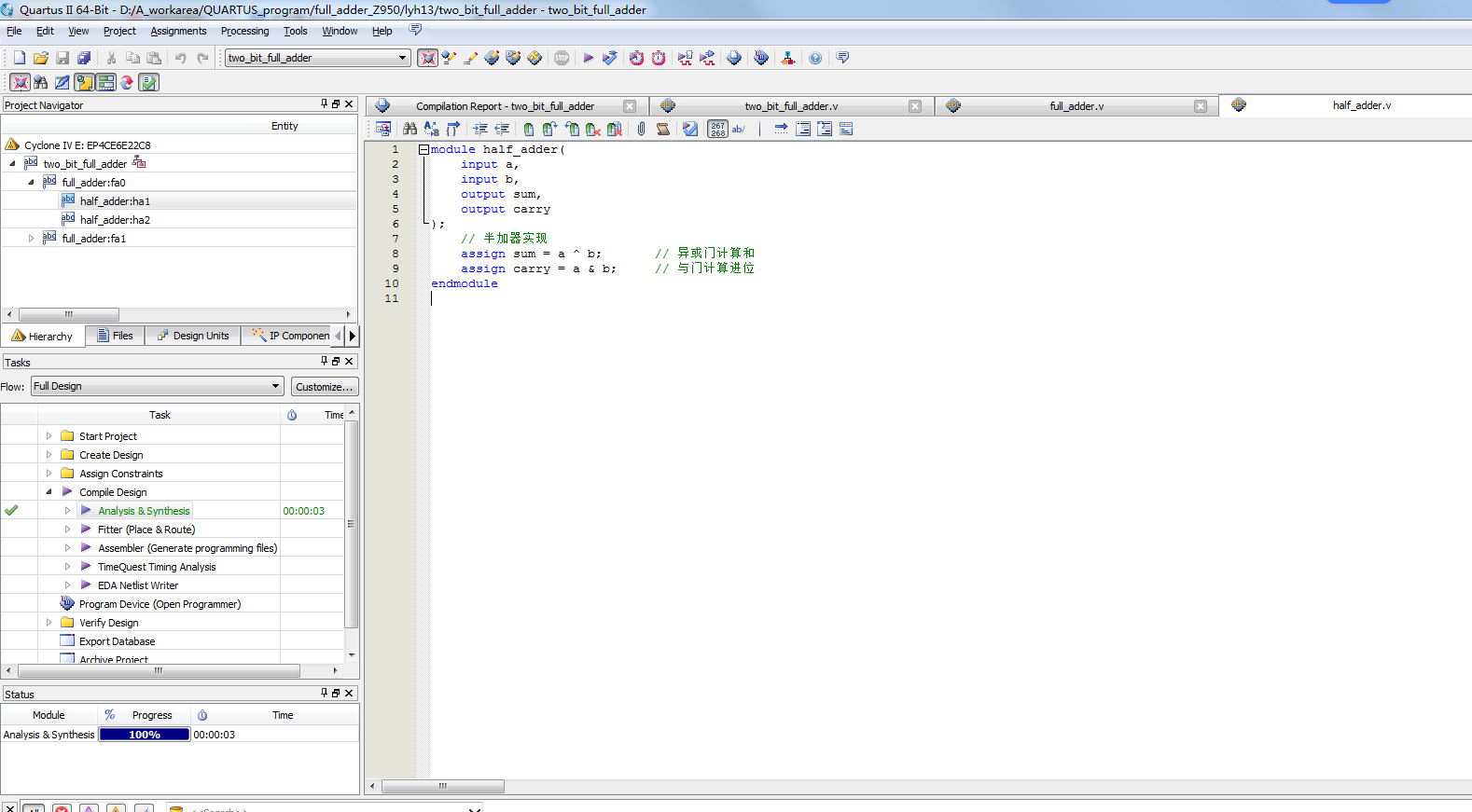Click the Export Database task
1472x812 pixels.
point(117,641)
